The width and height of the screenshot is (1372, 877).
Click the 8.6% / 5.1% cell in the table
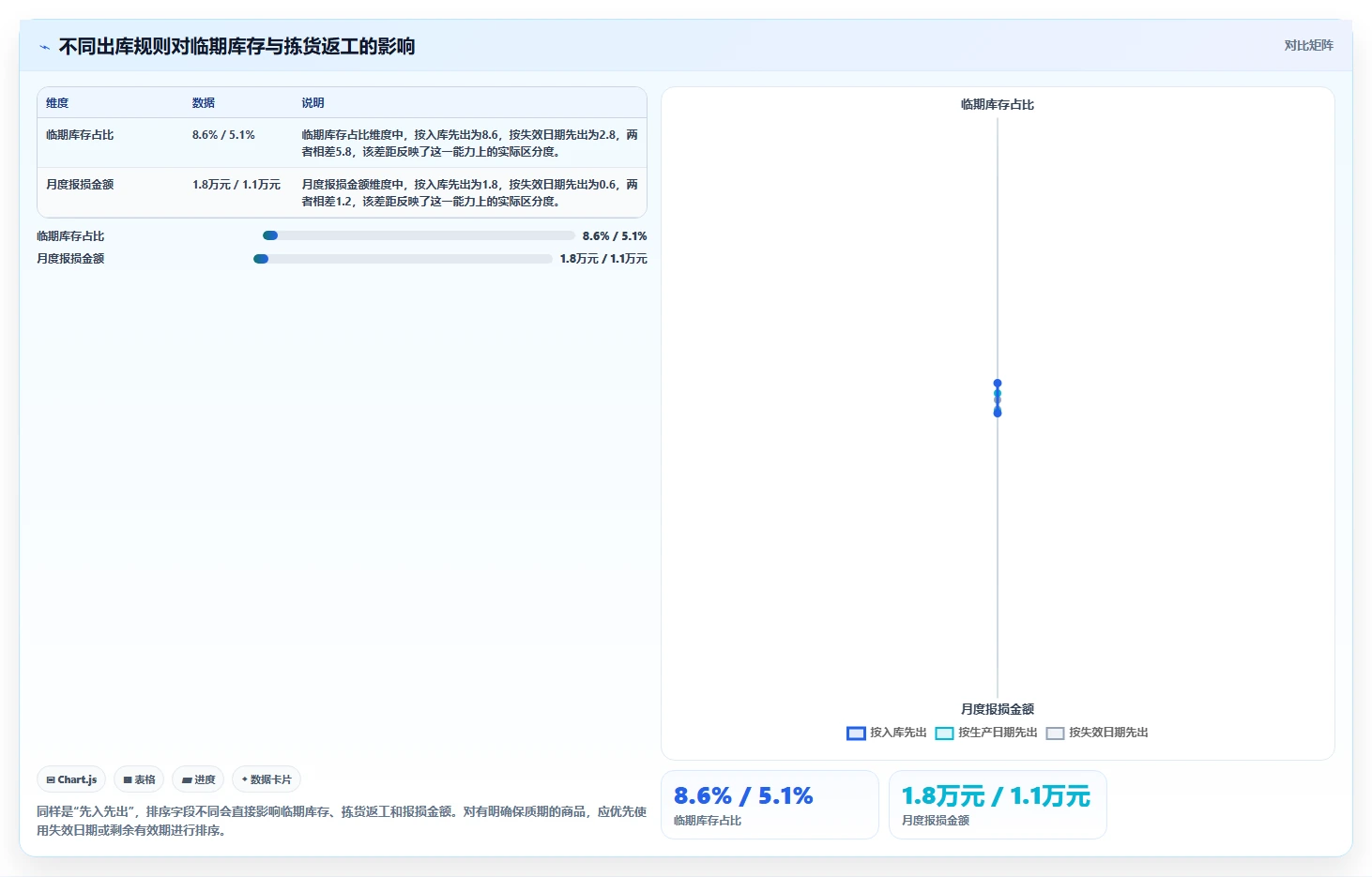[223, 135]
